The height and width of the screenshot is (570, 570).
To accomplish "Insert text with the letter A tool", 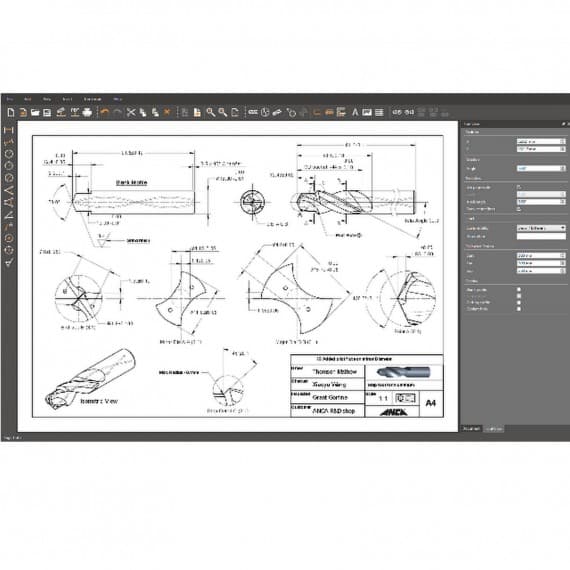I will pyautogui.click(x=355, y=112).
